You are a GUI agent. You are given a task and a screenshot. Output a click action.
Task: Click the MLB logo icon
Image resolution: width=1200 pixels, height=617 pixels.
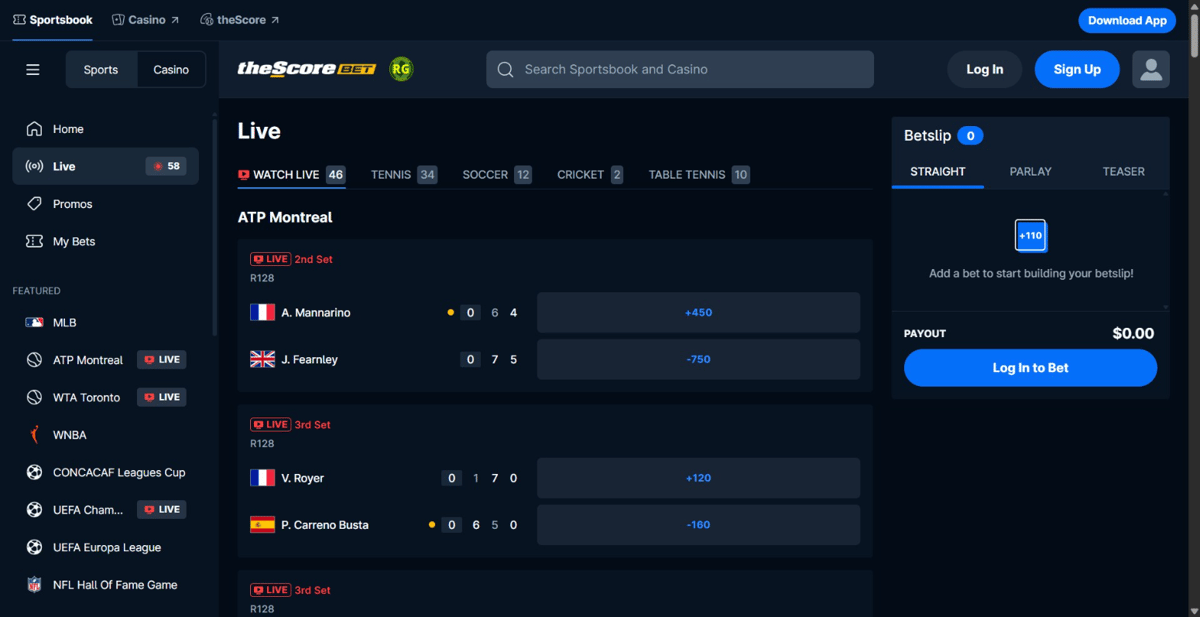(34, 323)
